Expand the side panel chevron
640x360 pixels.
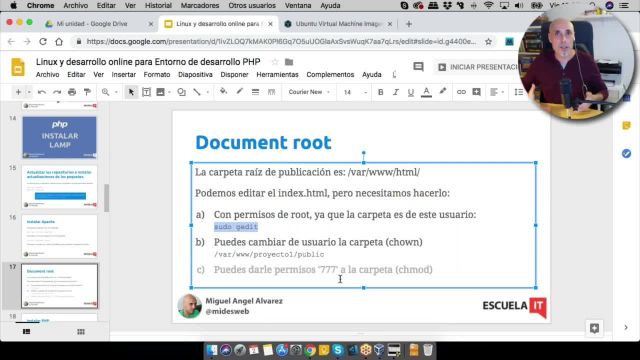coord(626,328)
